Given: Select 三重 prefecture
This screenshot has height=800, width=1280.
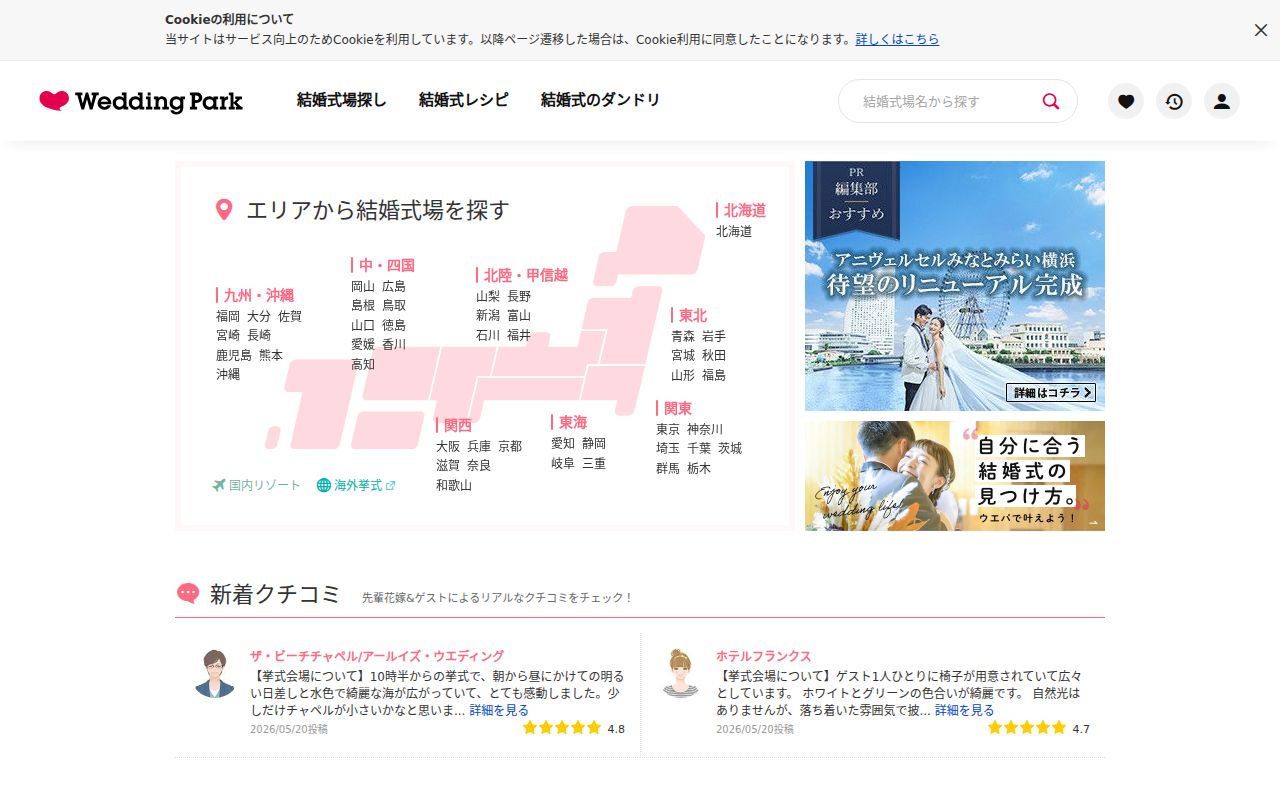Looking at the screenshot, I should coord(594,463).
